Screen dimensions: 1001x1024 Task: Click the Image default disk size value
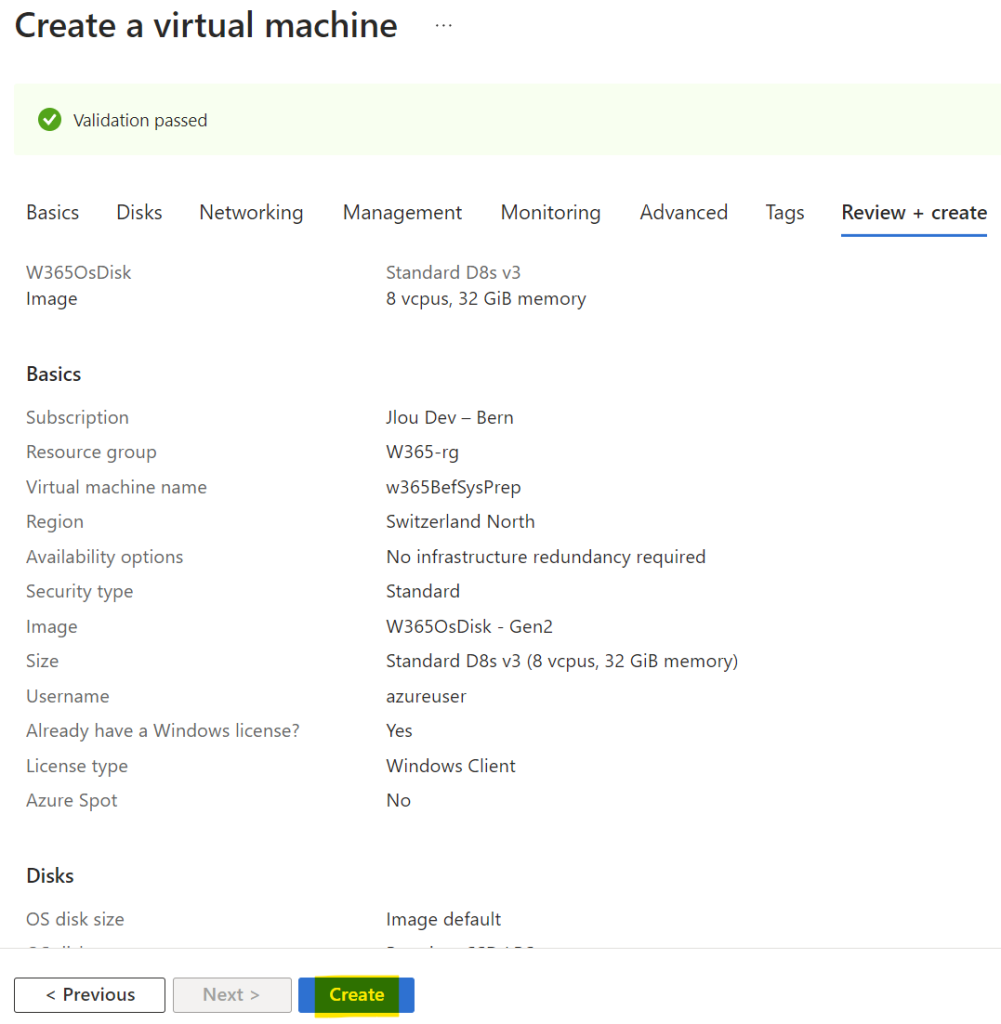[x=443, y=920]
